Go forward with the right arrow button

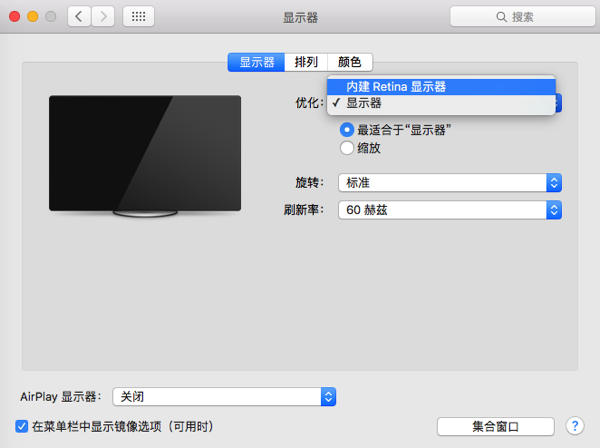click(x=103, y=16)
